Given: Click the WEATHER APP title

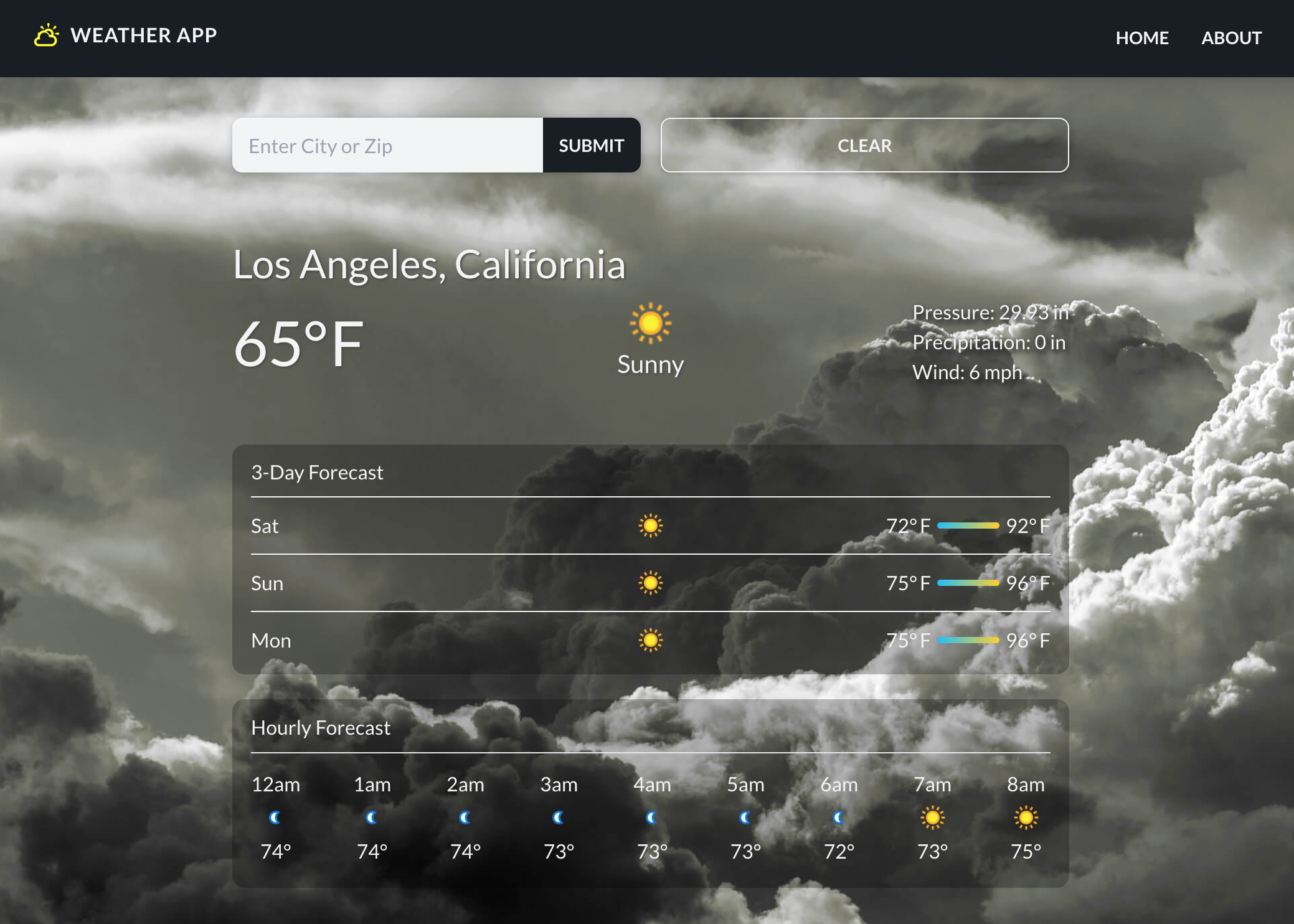Looking at the screenshot, I should pos(144,35).
